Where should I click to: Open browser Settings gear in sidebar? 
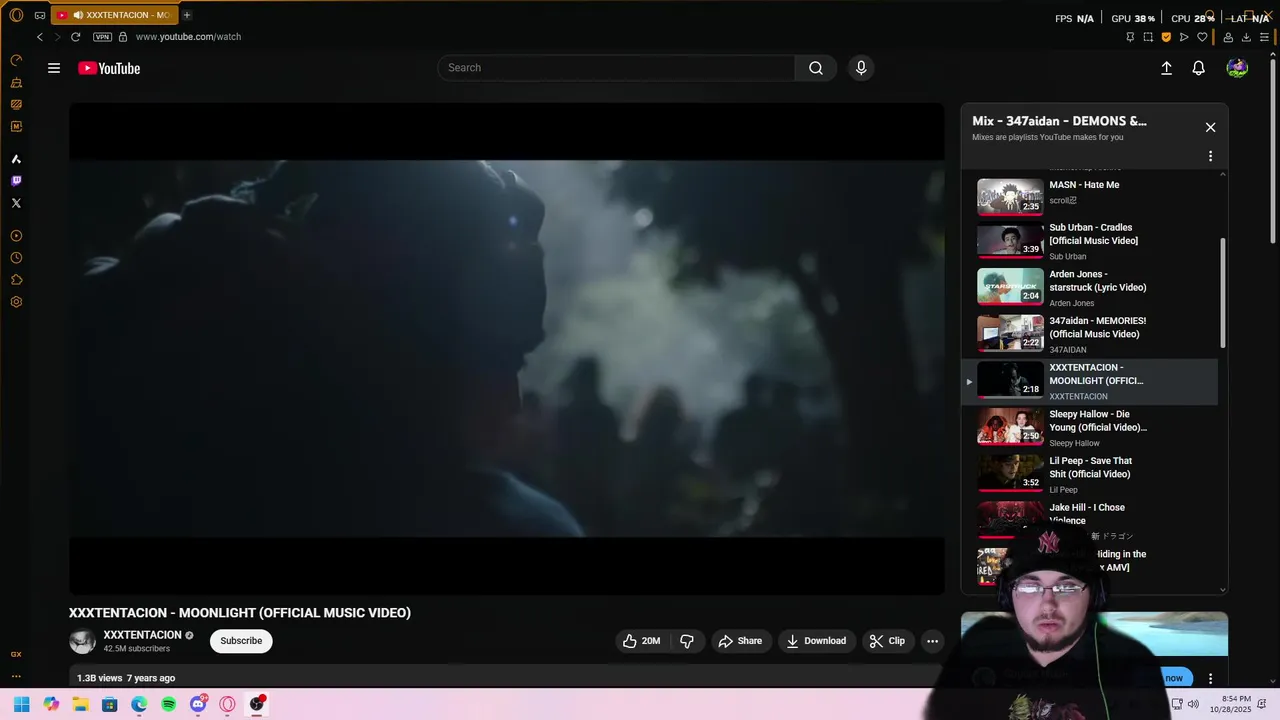(x=16, y=302)
